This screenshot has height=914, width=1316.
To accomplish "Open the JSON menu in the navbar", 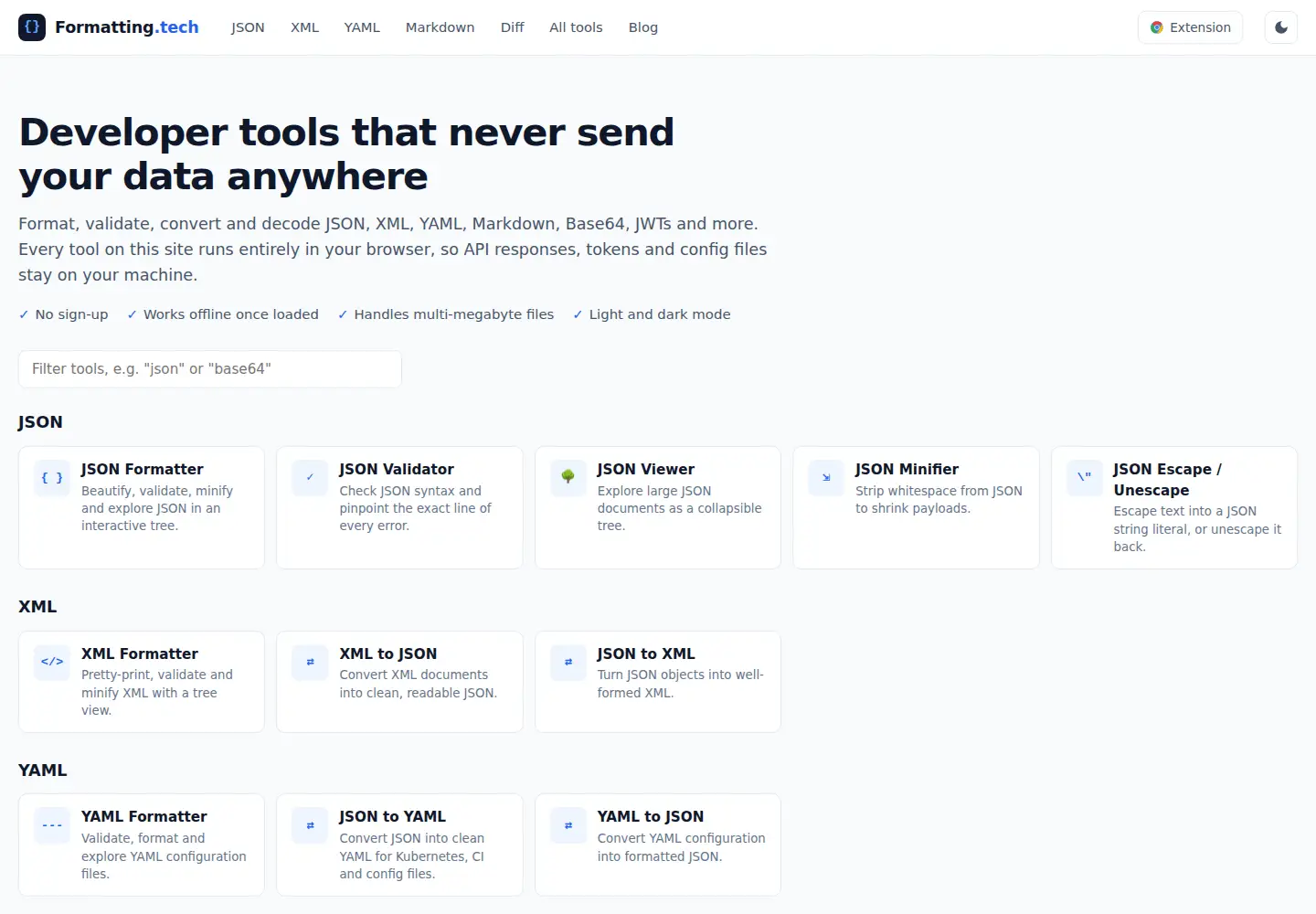I will [x=248, y=27].
